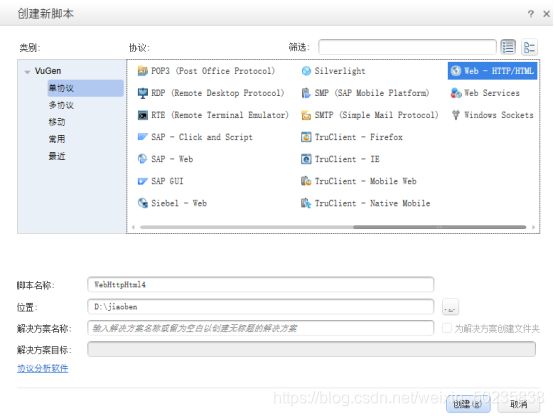Viewport: 554px width, 416px height.
Task: Switch protocols to list view icon
Action: (x=508, y=47)
